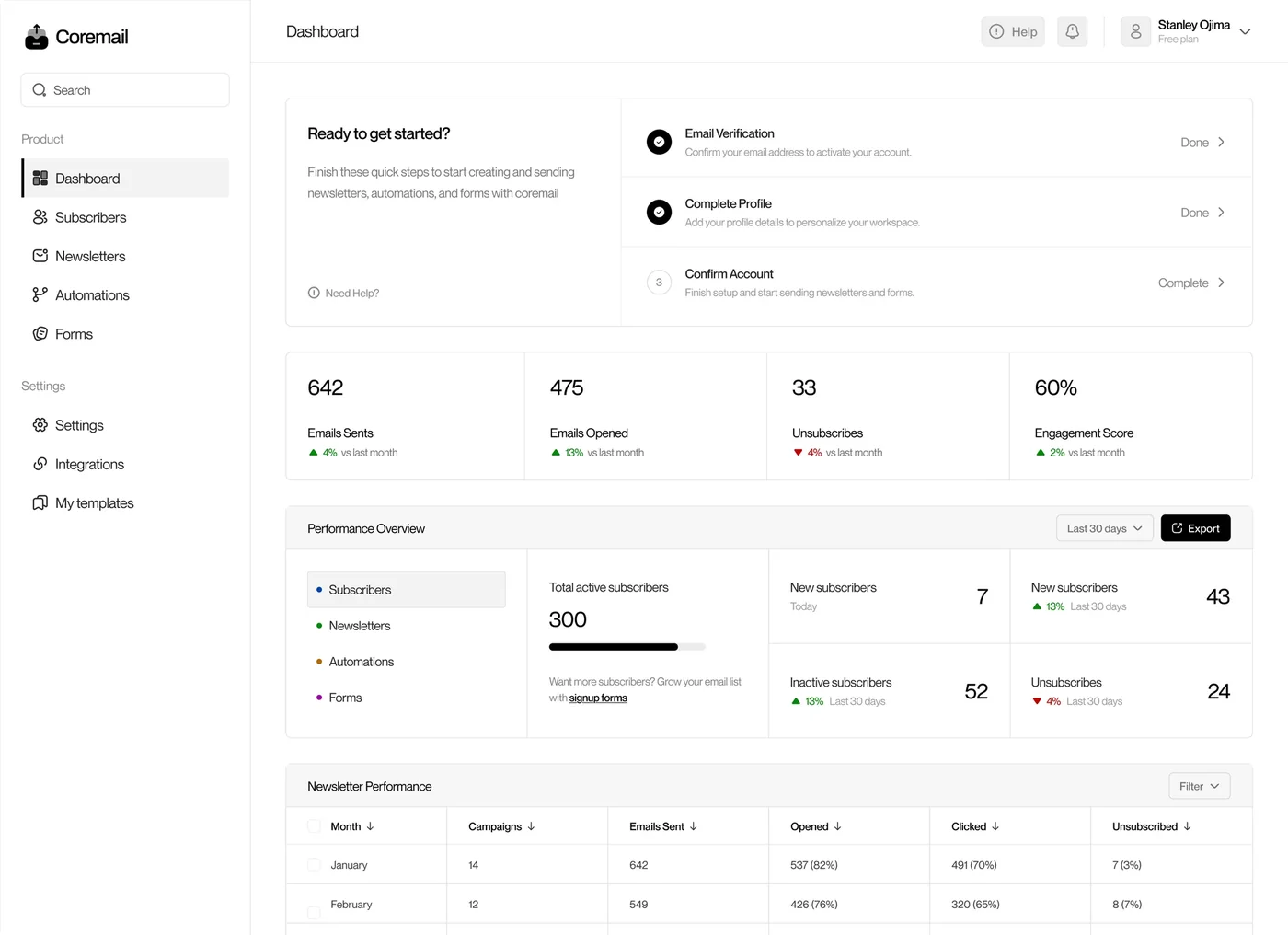The width and height of the screenshot is (1288, 935).
Task: Click step 3 circle for Confirm Account
Action: pyautogui.click(x=659, y=283)
